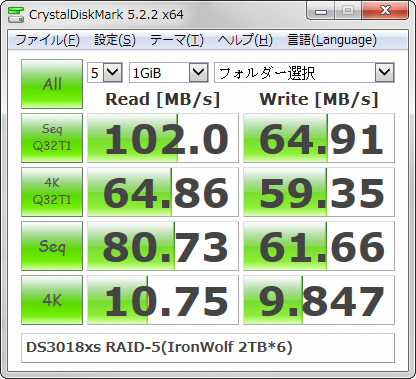Start the 4K benchmark test
Image resolution: width=416 pixels, height=379 pixels.
(x=52, y=300)
